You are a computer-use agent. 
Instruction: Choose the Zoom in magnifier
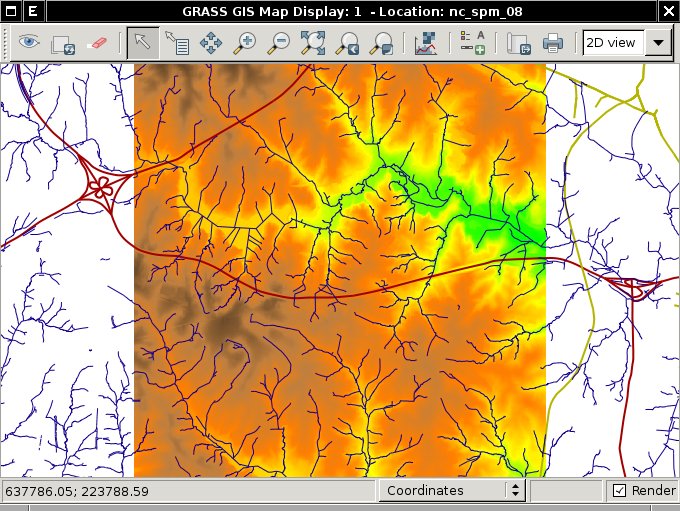point(245,43)
